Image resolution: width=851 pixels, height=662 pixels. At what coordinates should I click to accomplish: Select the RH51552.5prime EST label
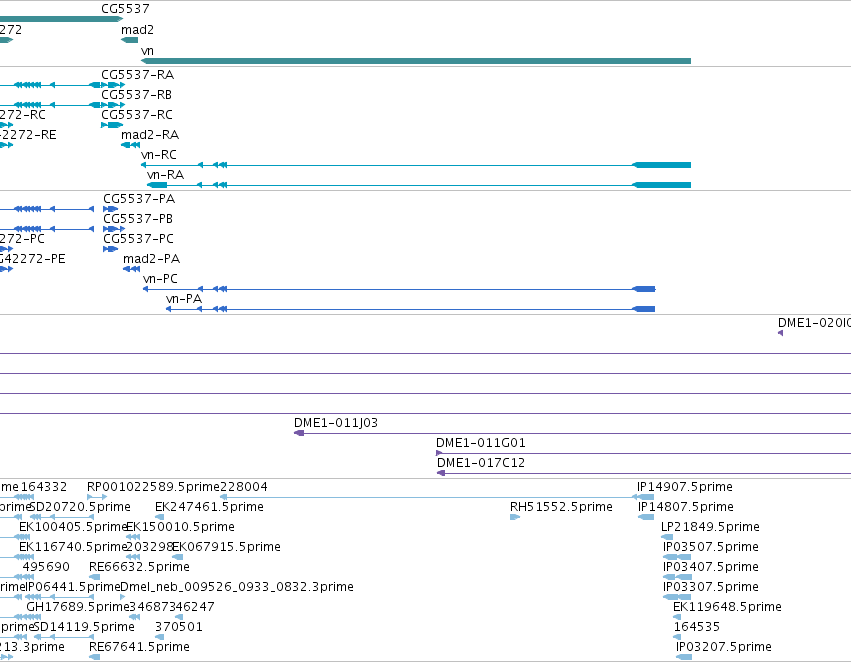click(561, 507)
